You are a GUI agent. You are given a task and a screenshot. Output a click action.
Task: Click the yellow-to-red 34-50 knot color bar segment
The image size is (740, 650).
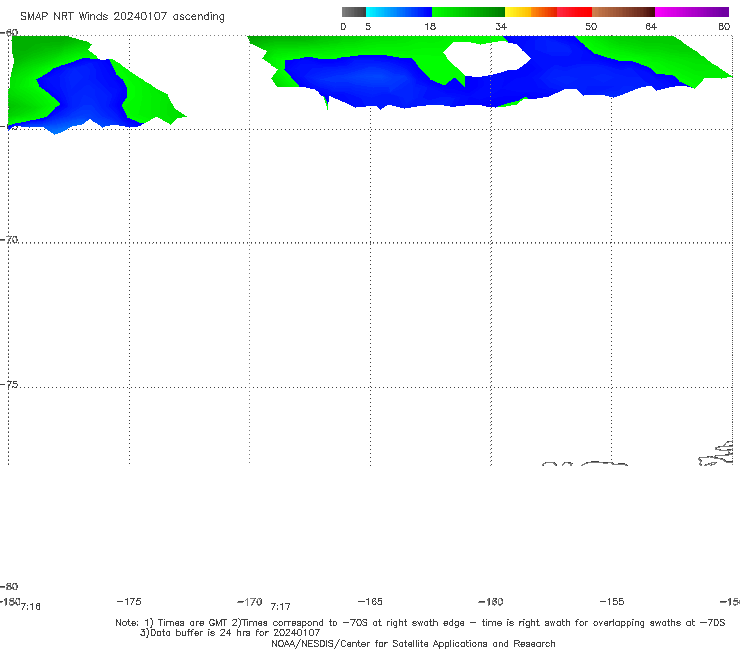click(x=548, y=12)
